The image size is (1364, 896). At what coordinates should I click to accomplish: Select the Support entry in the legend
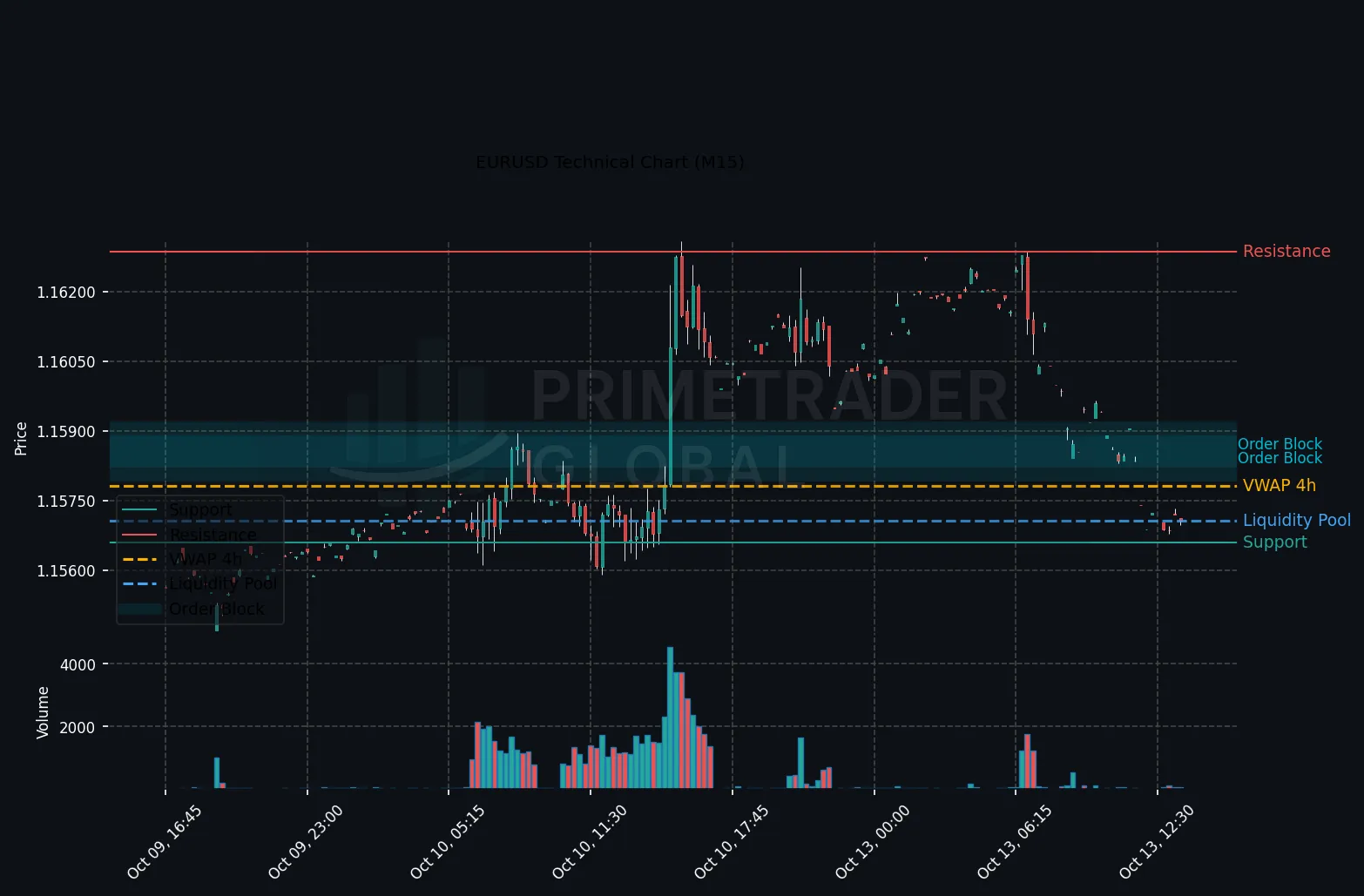click(201, 510)
